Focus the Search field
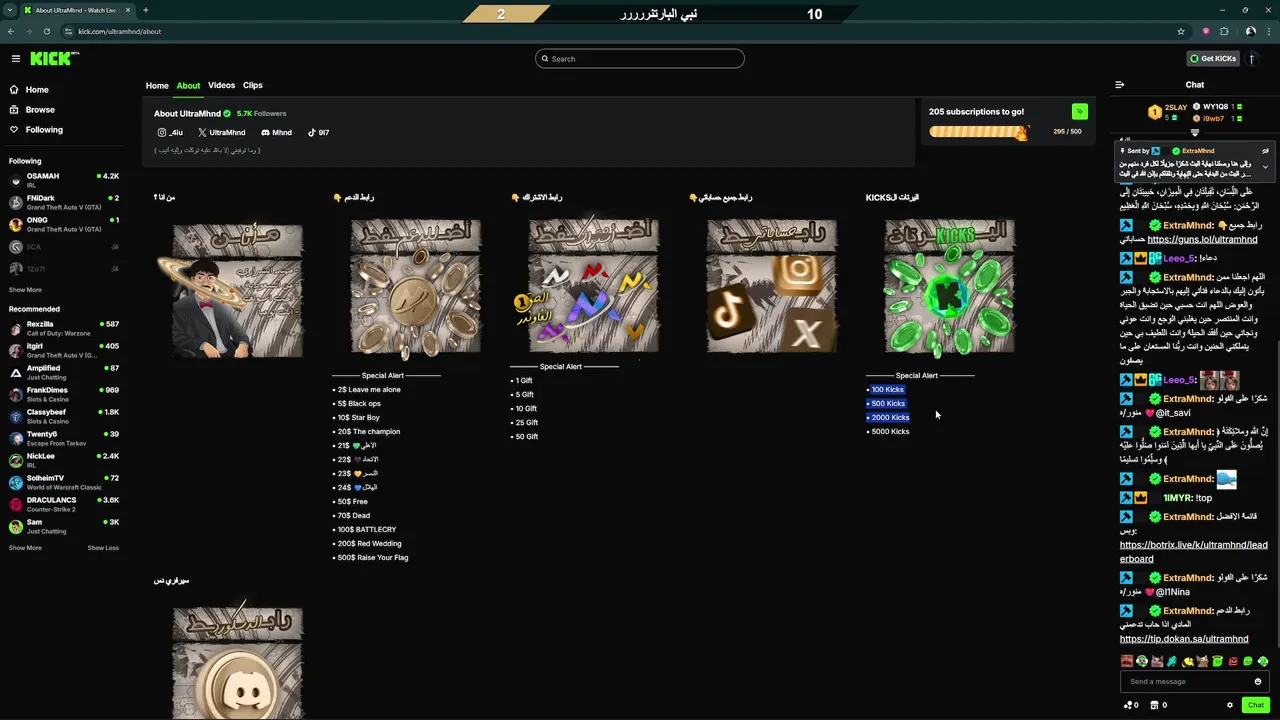Screen dimensions: 1280x720 [640, 59]
